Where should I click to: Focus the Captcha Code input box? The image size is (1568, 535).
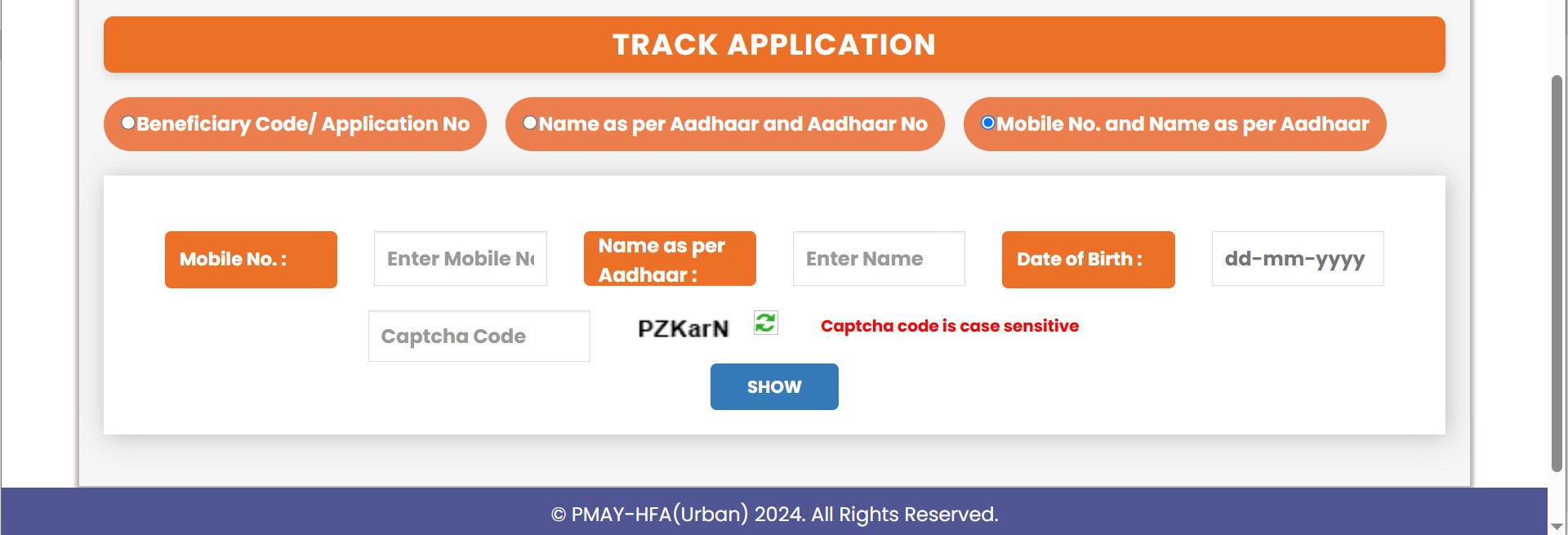[479, 336]
